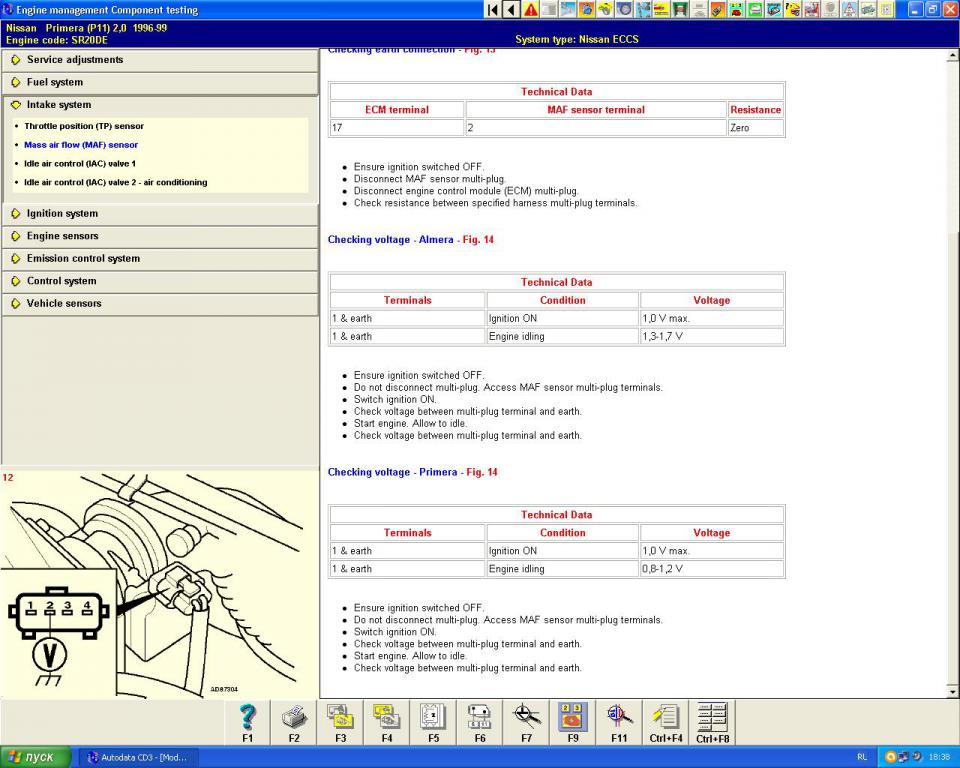Click 'Check resistance between specified harness' line
The image size is (960, 768).
(x=495, y=203)
